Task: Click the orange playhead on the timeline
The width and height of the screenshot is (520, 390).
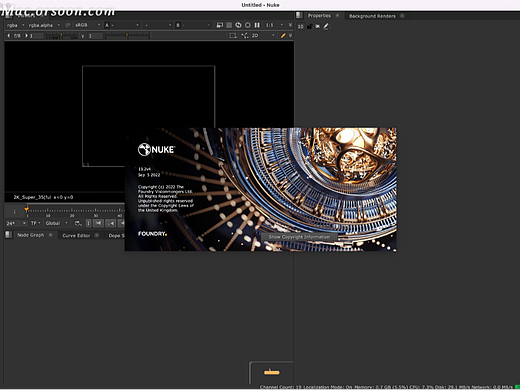Action: point(26,209)
